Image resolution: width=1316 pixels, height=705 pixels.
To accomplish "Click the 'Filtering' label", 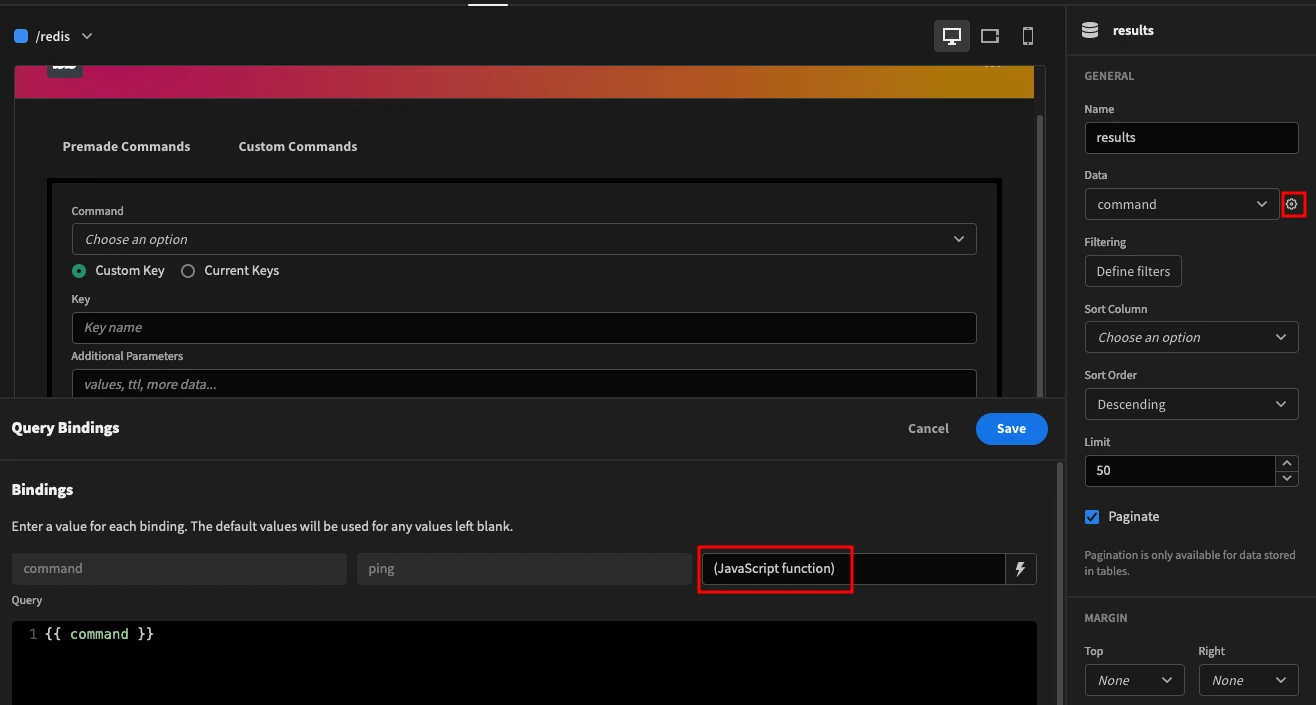I will click(x=1105, y=242).
